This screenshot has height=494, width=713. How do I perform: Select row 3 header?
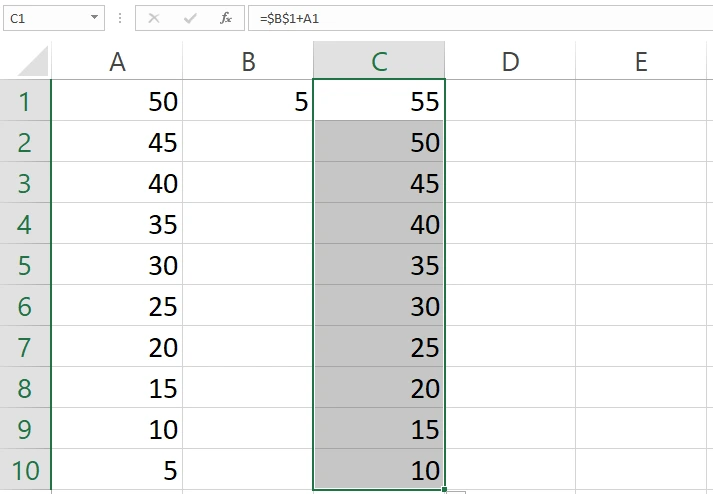coord(25,182)
